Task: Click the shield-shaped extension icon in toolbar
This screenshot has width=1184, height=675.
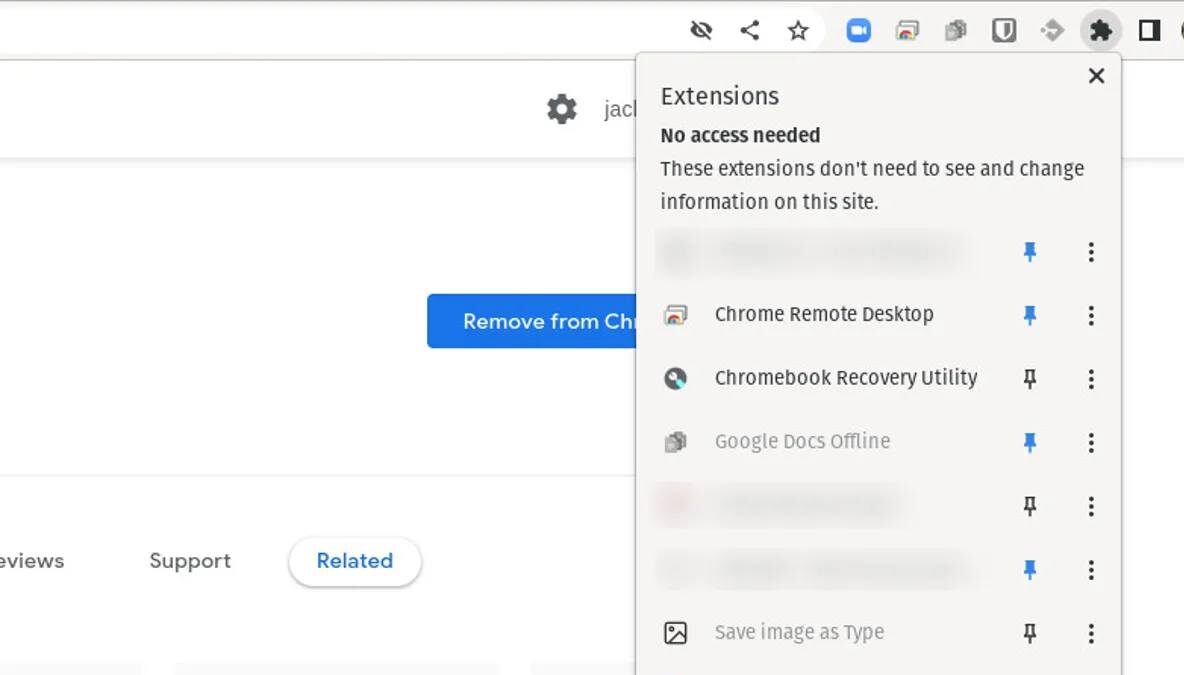Action: [x=1004, y=30]
